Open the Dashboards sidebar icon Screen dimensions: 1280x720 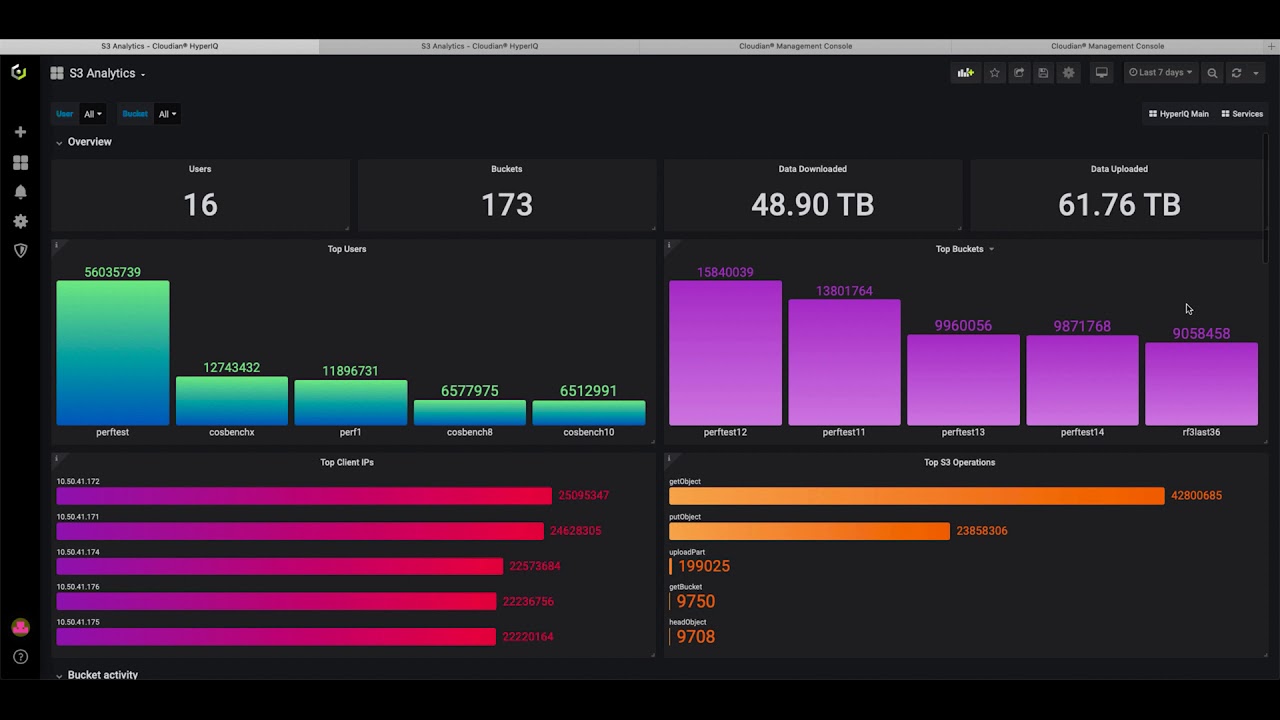click(x=20, y=162)
